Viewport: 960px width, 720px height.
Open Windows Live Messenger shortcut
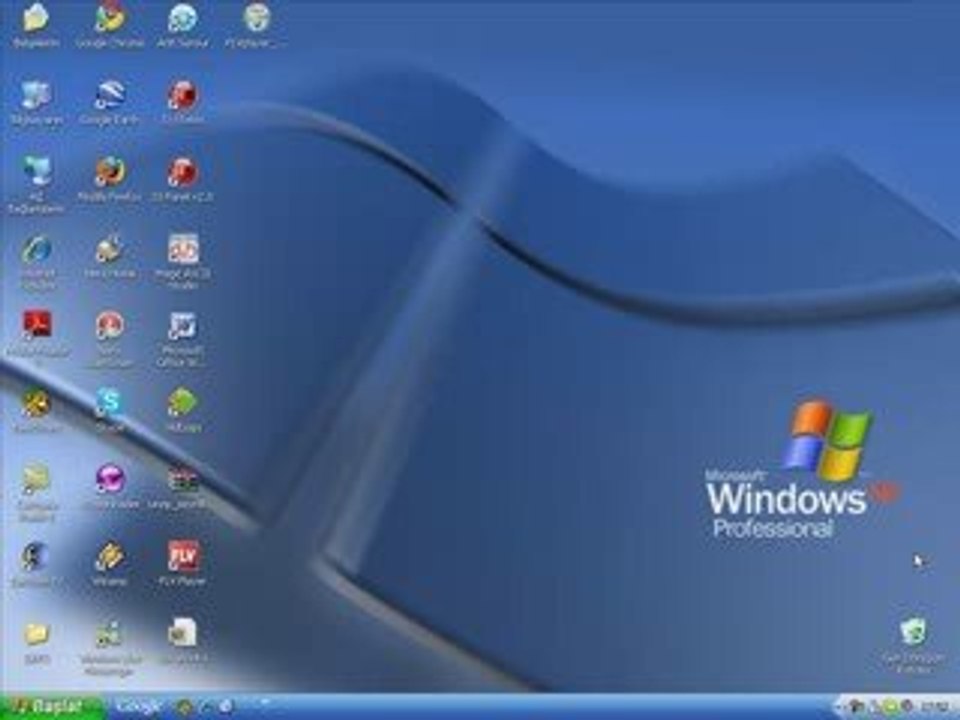tap(110, 634)
